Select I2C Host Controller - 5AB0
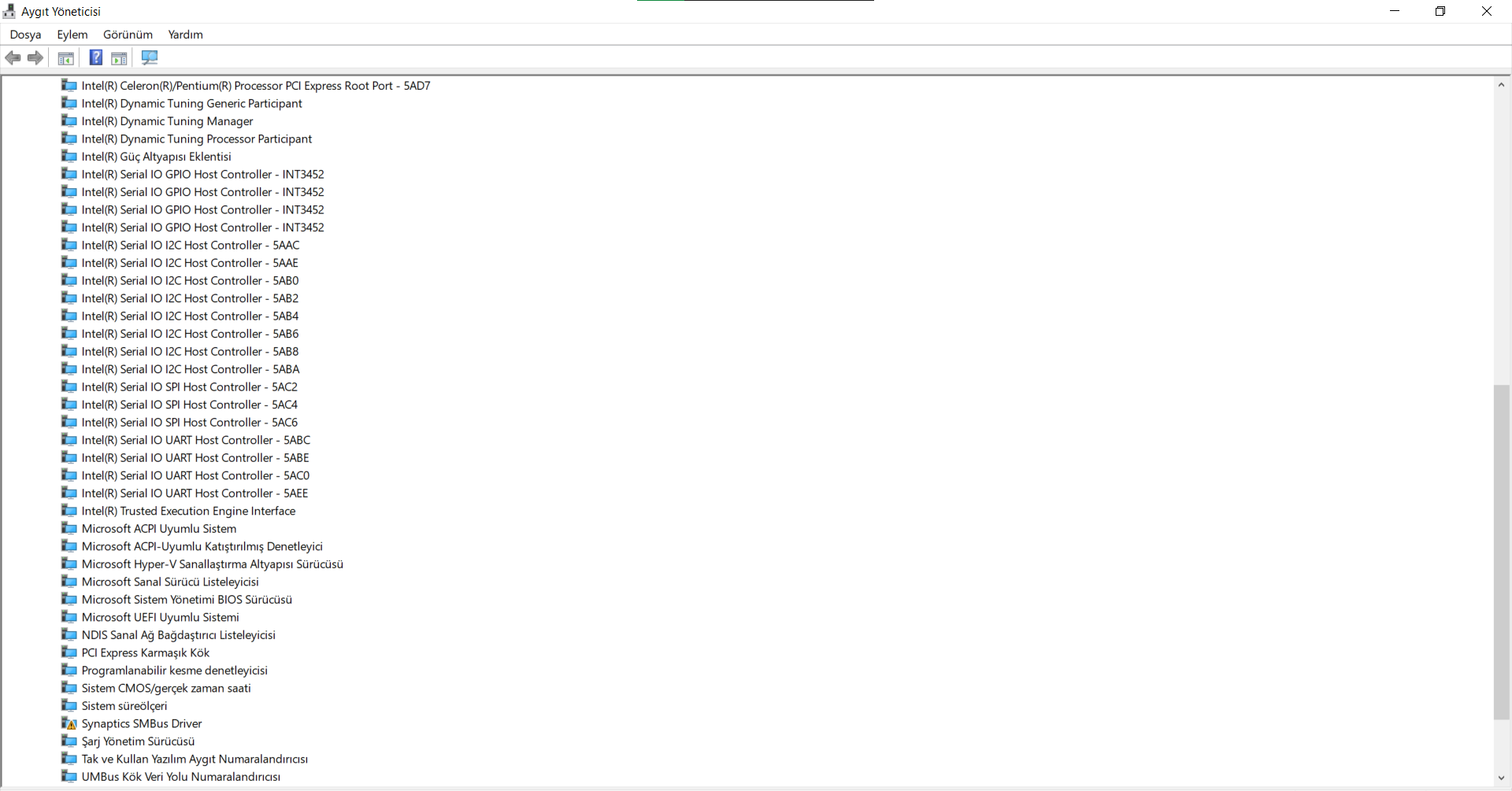Viewport: 1512px width, 791px height. tap(190, 281)
